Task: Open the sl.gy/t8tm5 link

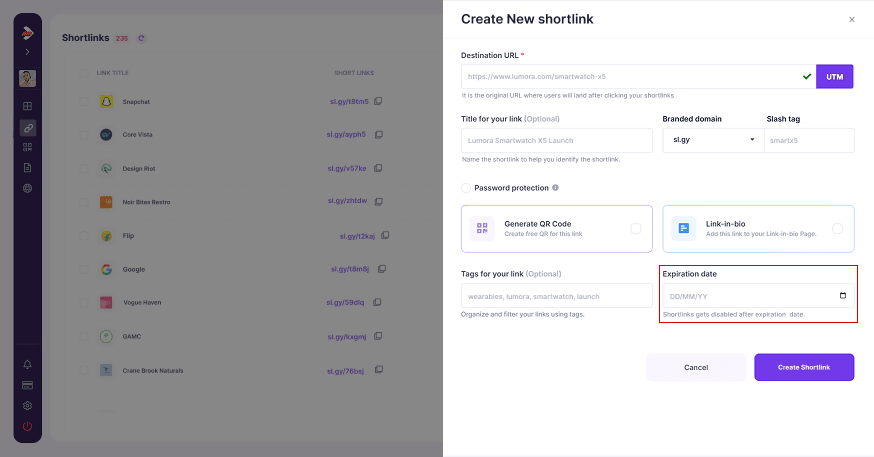Action: click(x=349, y=101)
